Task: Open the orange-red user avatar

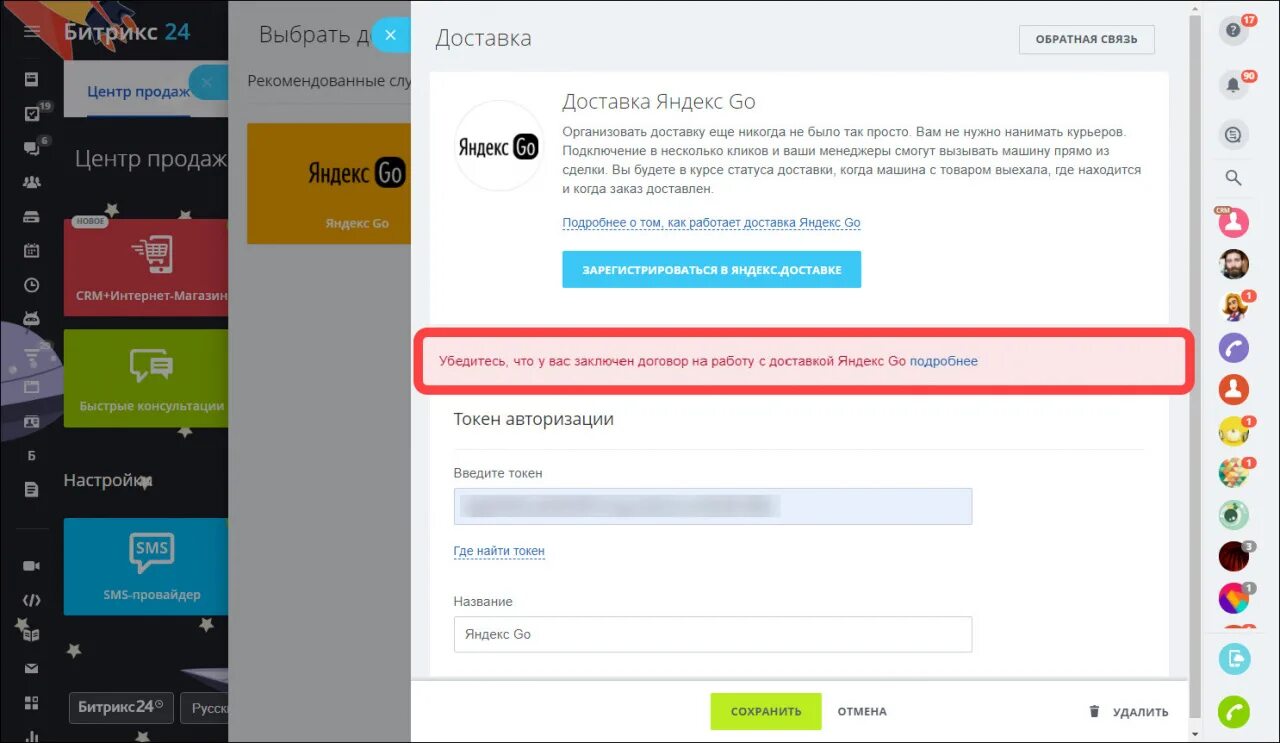Action: click(1233, 388)
